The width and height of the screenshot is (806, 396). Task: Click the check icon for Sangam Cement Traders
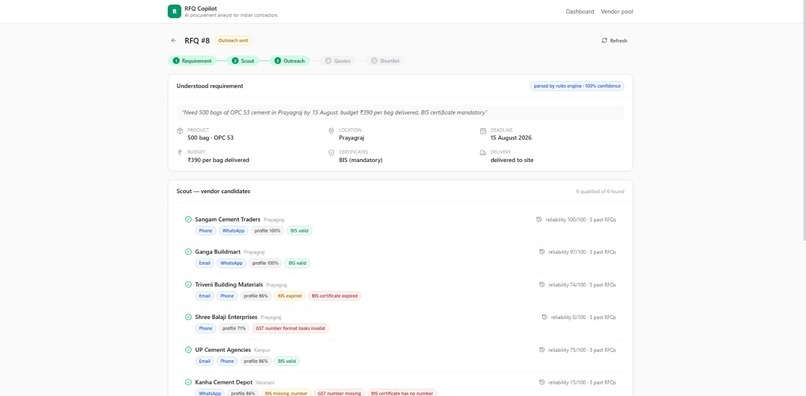point(188,219)
